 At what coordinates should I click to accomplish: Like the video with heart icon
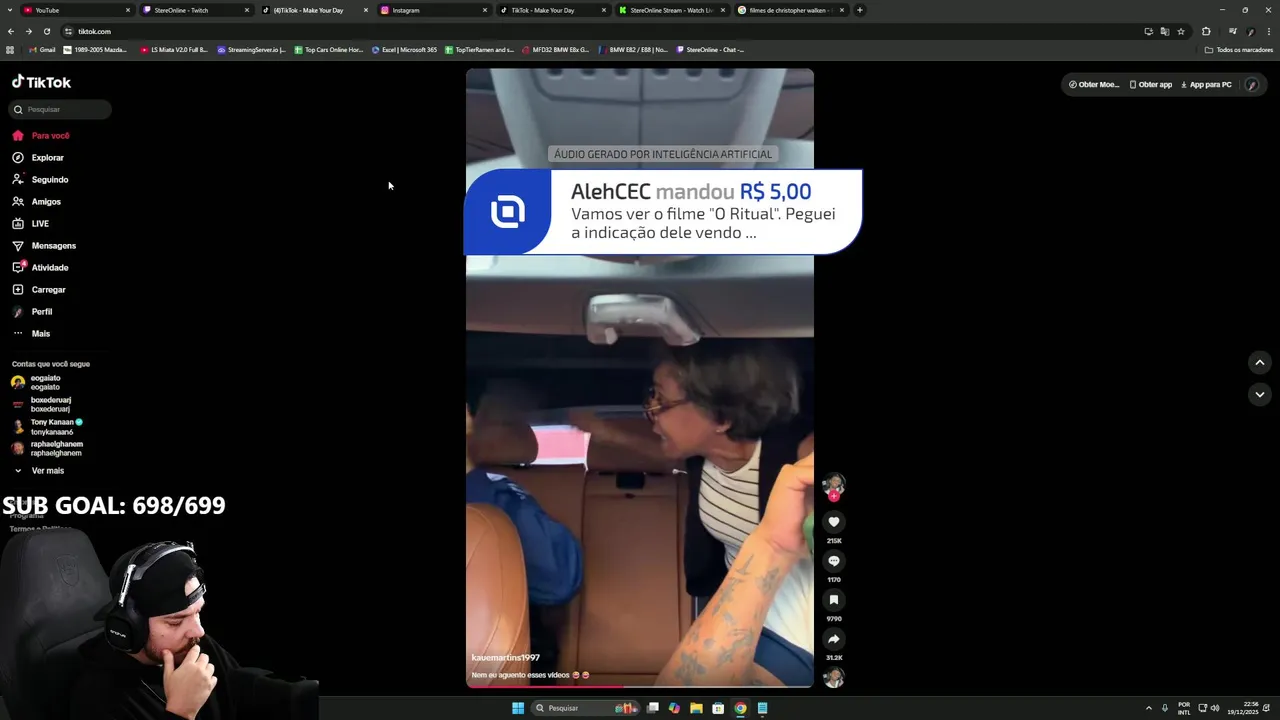tap(833, 521)
